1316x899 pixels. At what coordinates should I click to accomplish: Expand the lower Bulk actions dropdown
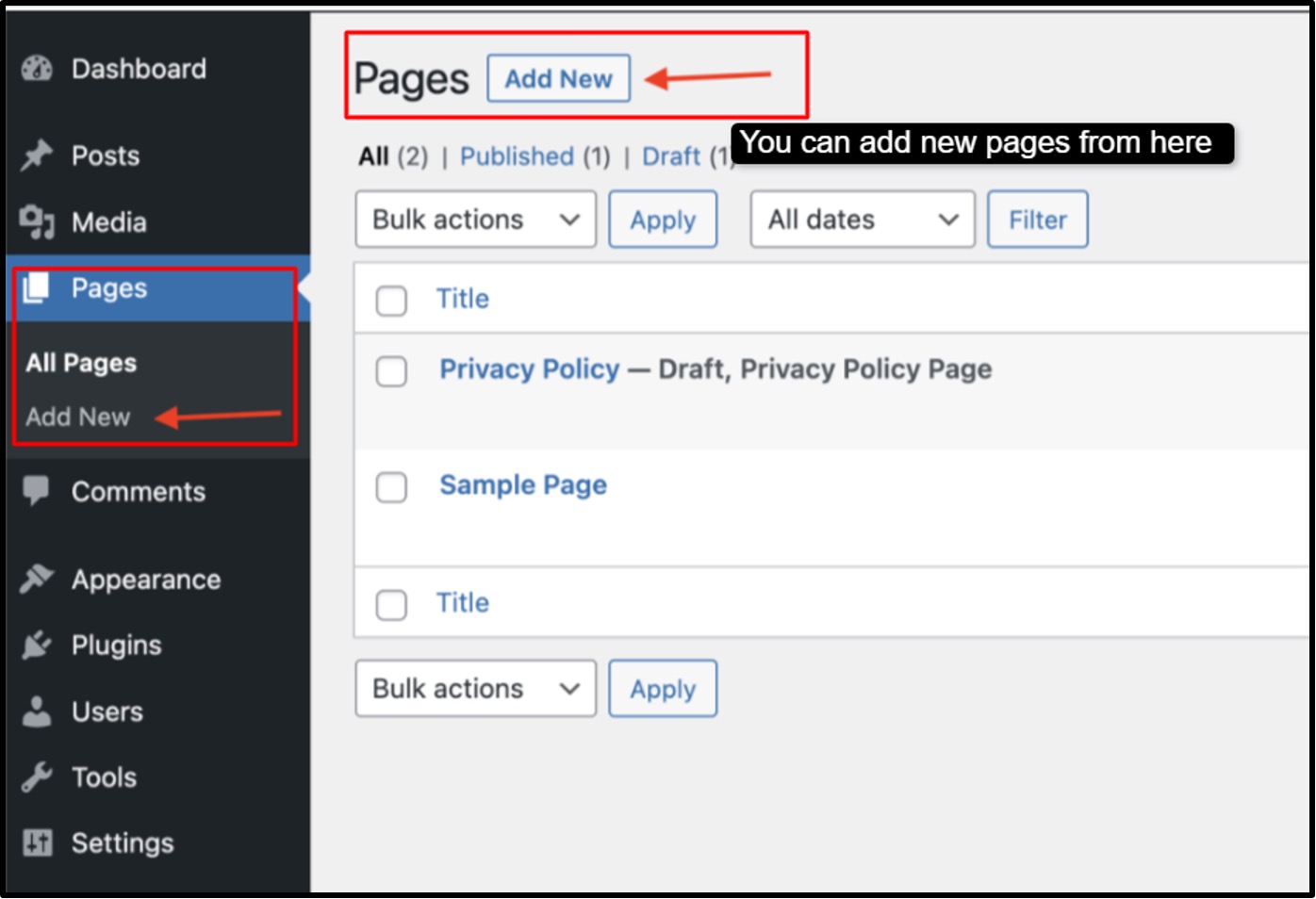point(474,689)
